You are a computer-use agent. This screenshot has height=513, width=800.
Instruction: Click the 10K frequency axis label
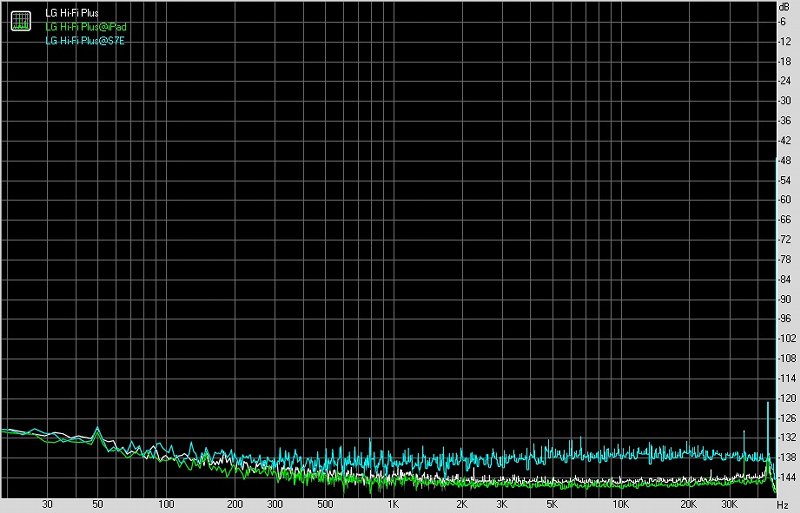[620, 504]
